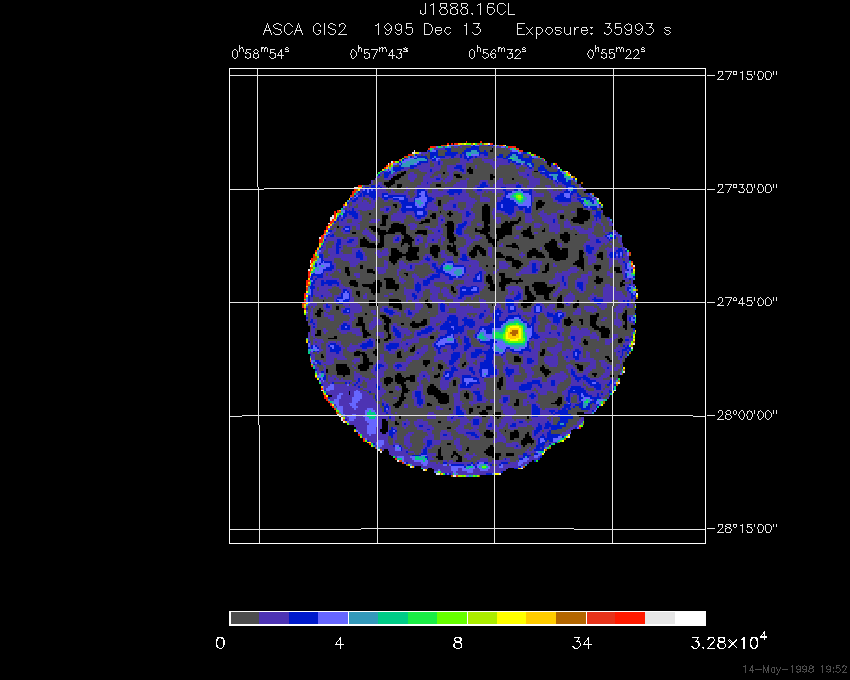
Task: Click the 0h58m54s right ascension label
Action: 259,54
